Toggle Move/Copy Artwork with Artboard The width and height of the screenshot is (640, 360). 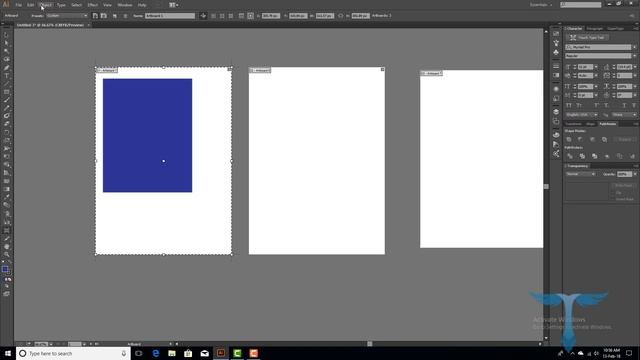click(x=203, y=16)
